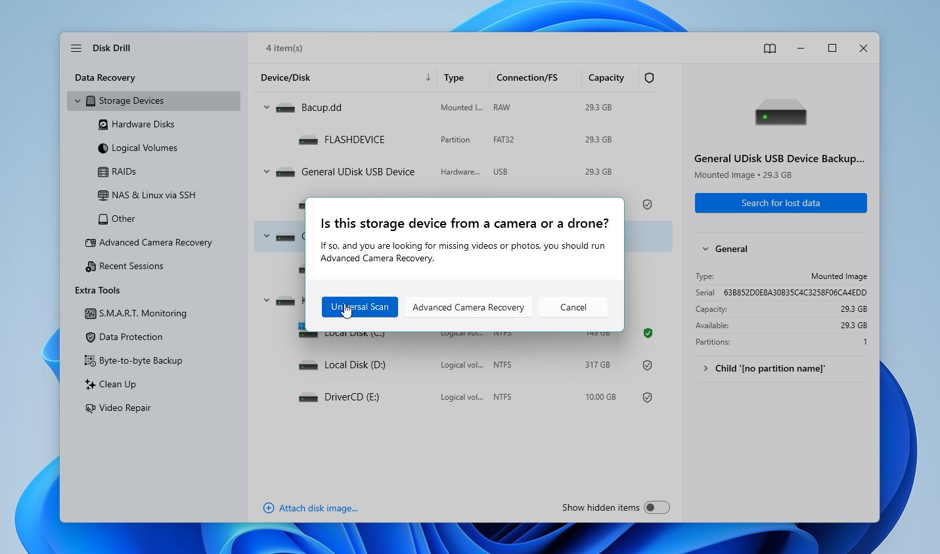Click DriverCD (E:) drive icon
940x554 pixels.
tap(308, 398)
